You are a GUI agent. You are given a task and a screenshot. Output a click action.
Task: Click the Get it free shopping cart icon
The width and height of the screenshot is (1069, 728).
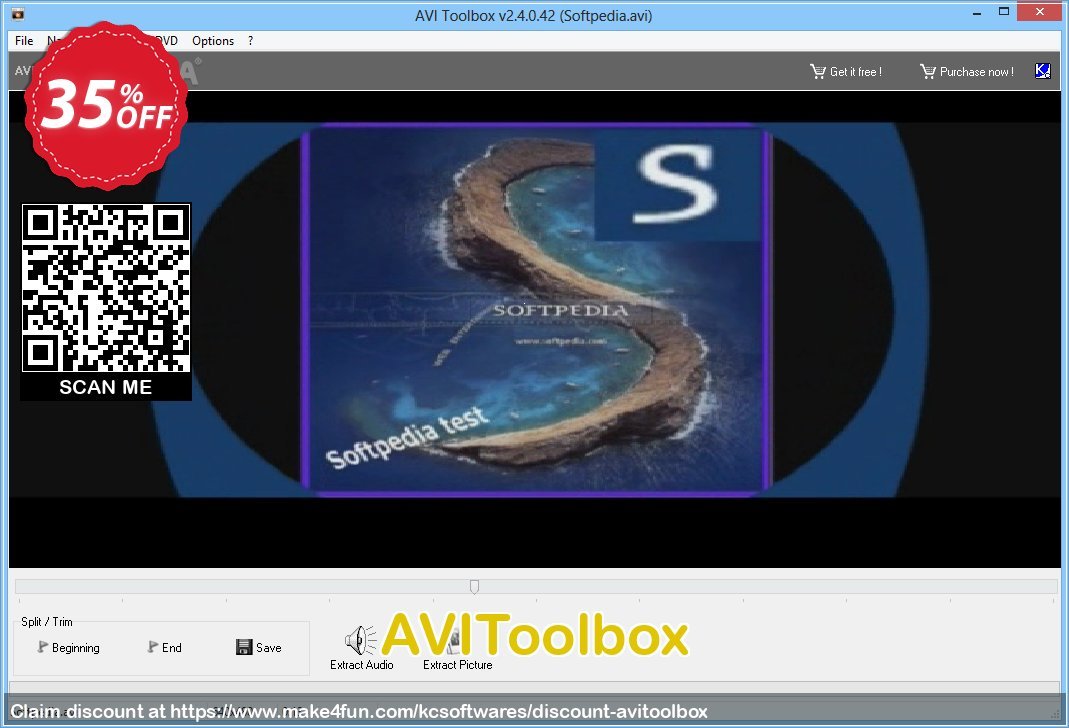[817, 71]
